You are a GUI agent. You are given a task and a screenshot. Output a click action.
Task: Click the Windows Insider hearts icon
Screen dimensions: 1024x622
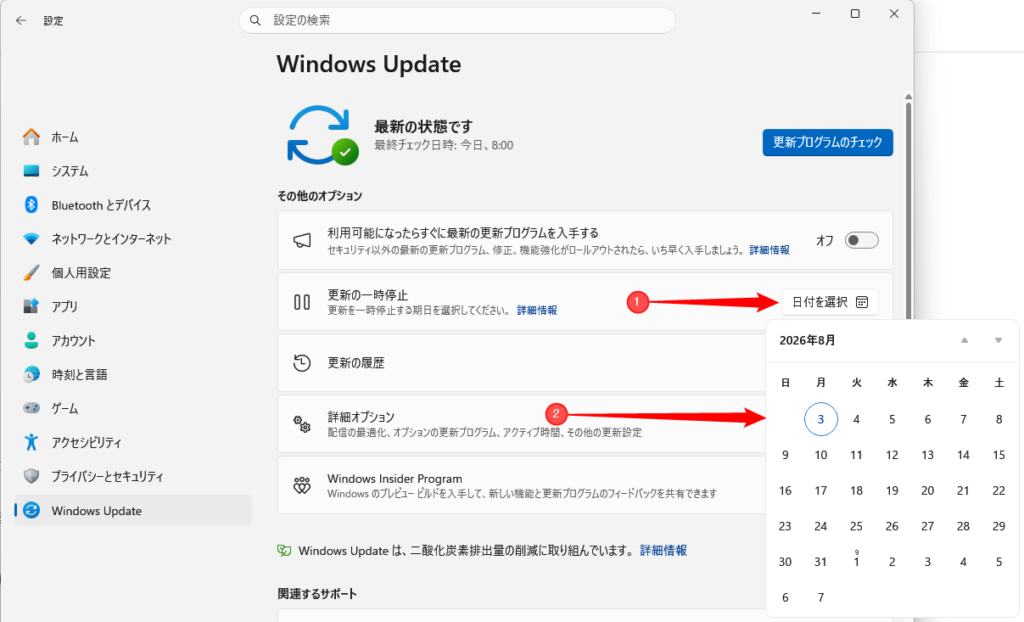pos(302,485)
